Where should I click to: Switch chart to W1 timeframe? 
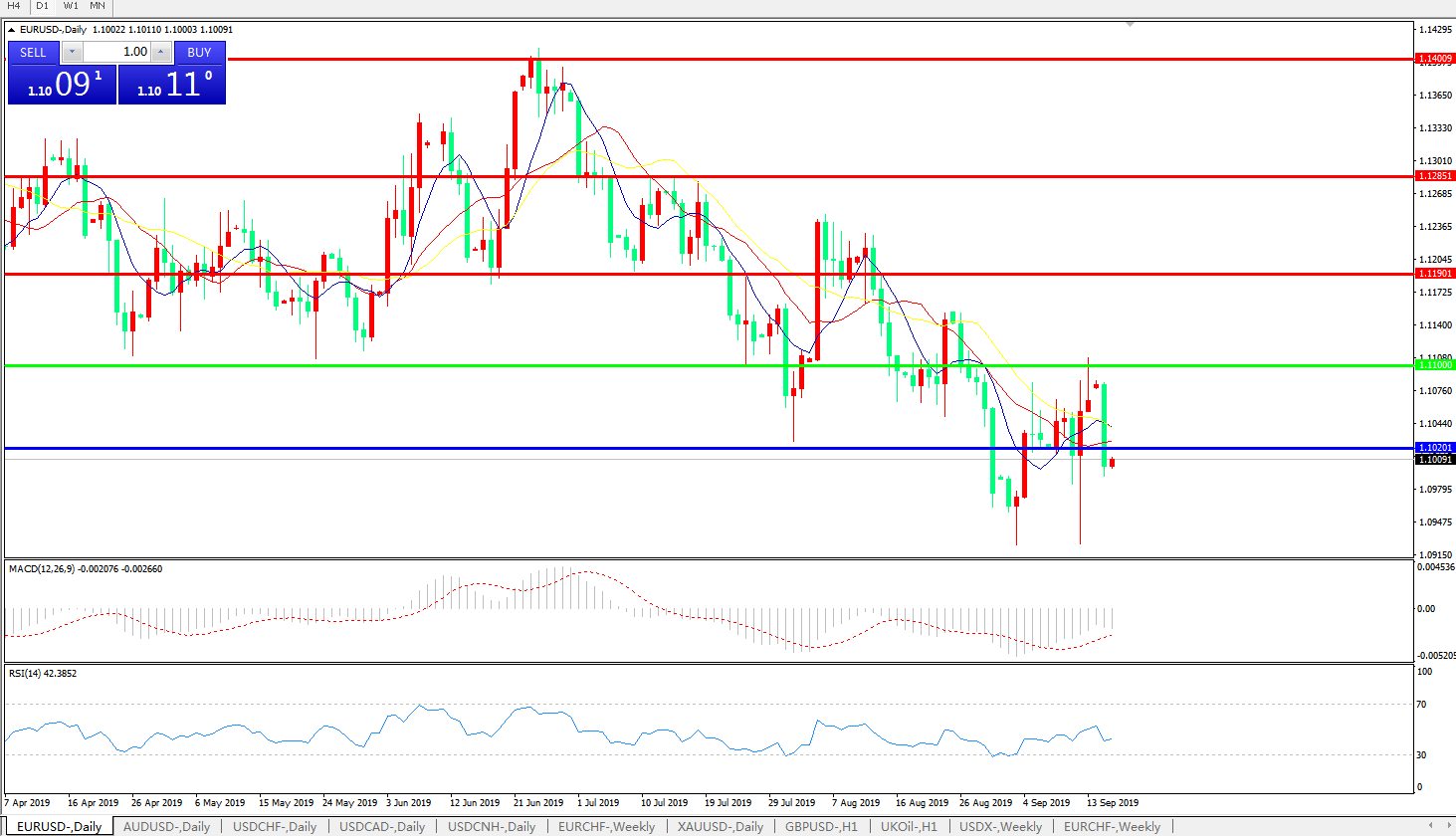pyautogui.click(x=71, y=6)
